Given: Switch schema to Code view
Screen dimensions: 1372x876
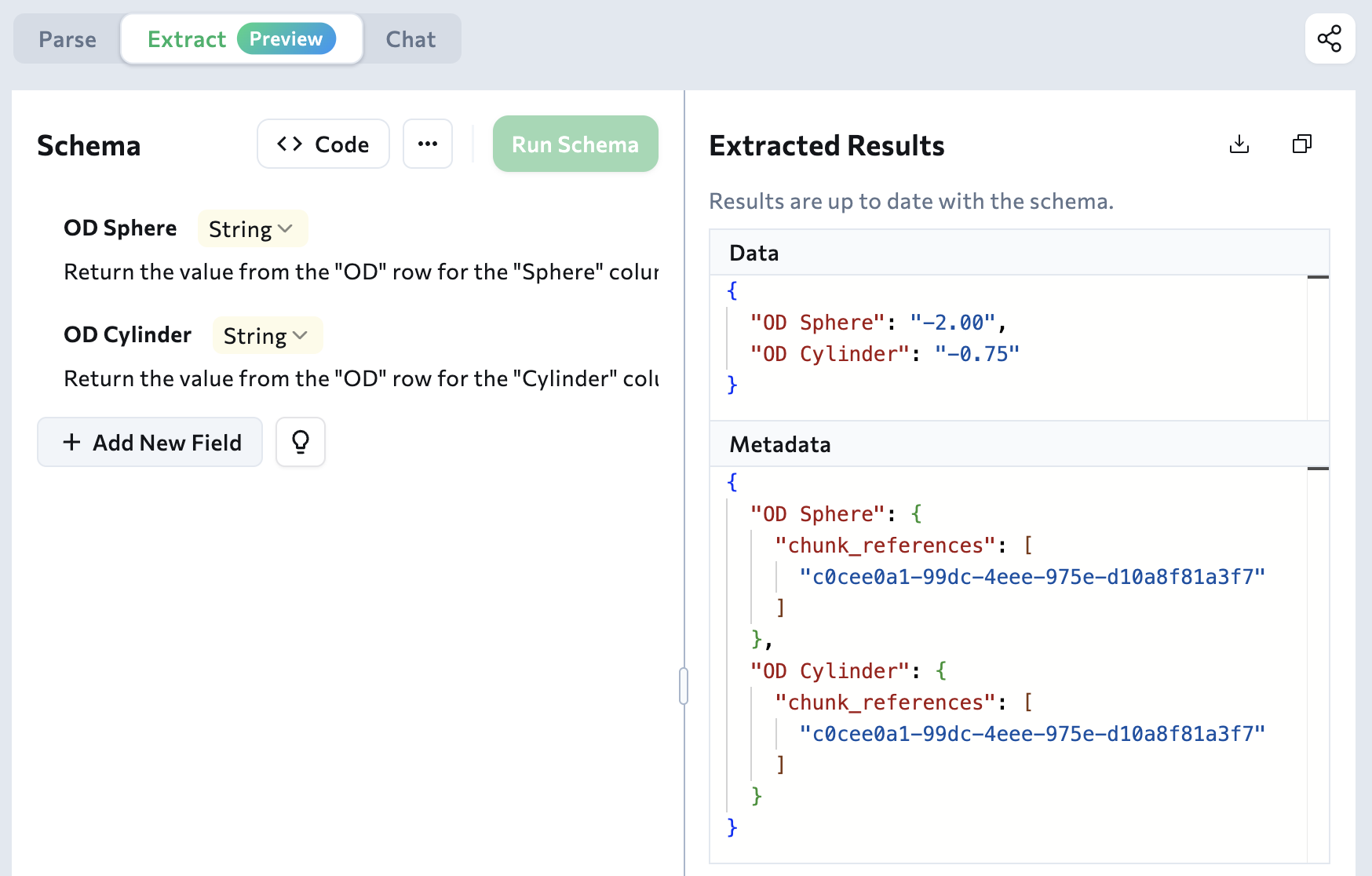Looking at the screenshot, I should (x=323, y=144).
